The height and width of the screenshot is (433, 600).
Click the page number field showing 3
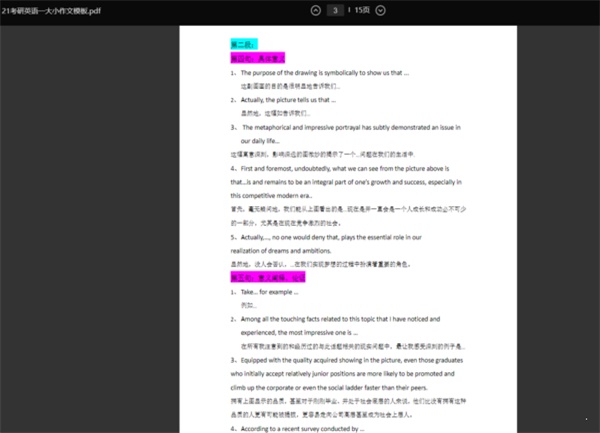click(335, 10)
